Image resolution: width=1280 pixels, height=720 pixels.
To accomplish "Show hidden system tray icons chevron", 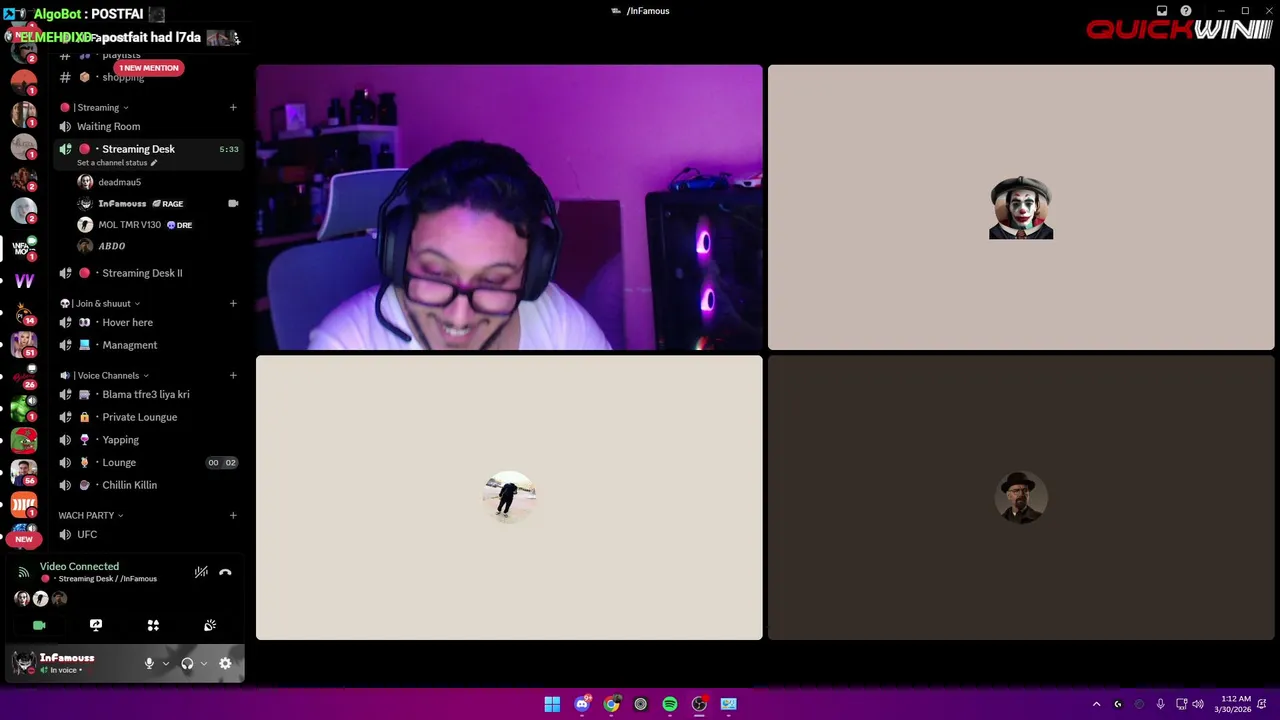I will coord(1096,704).
